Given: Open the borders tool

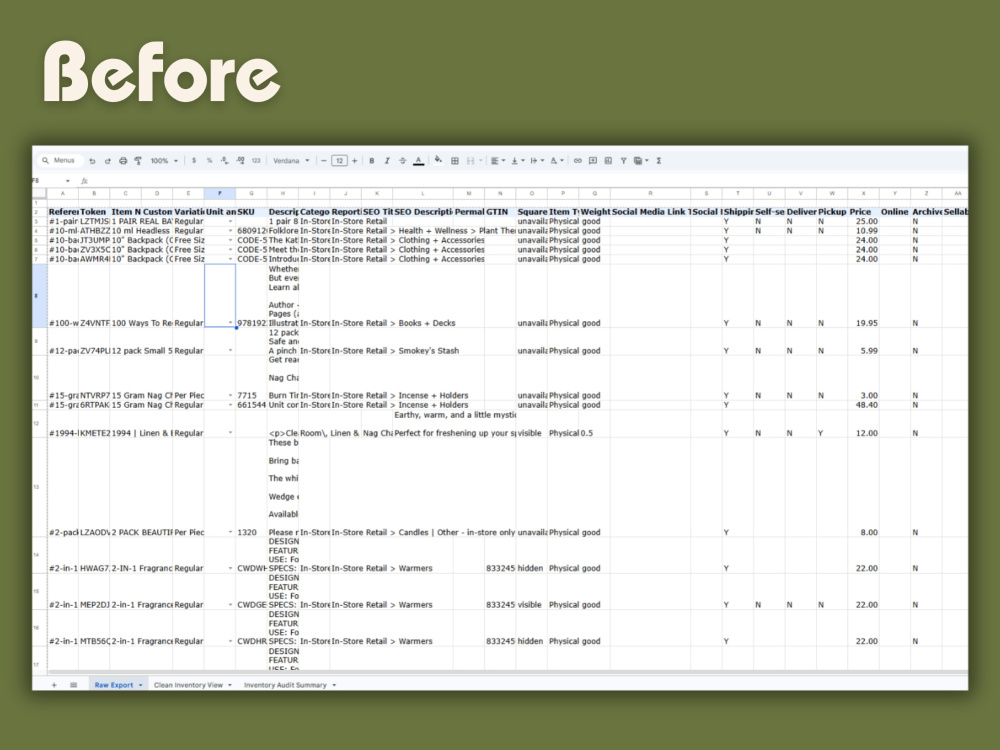Looking at the screenshot, I should click(455, 161).
